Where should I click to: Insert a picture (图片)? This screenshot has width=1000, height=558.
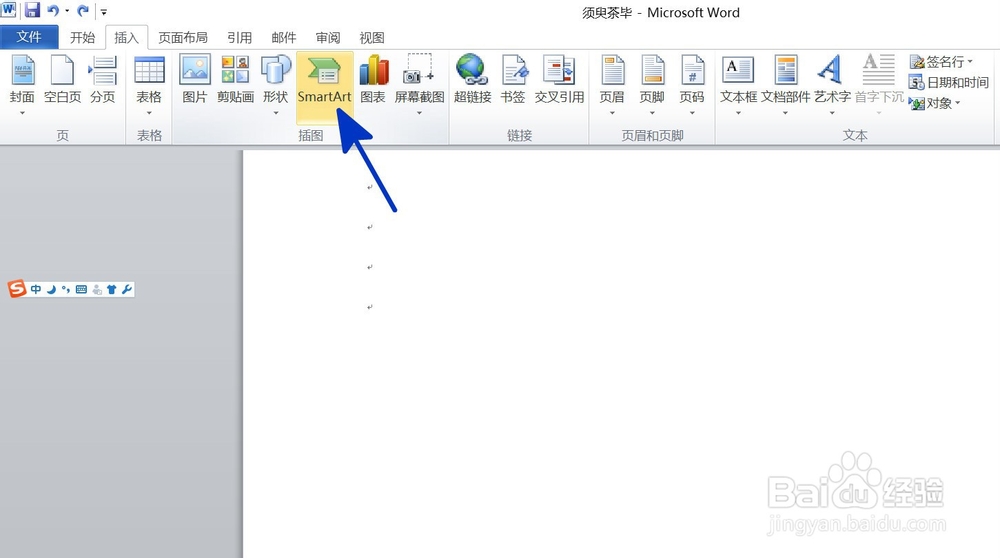click(195, 80)
